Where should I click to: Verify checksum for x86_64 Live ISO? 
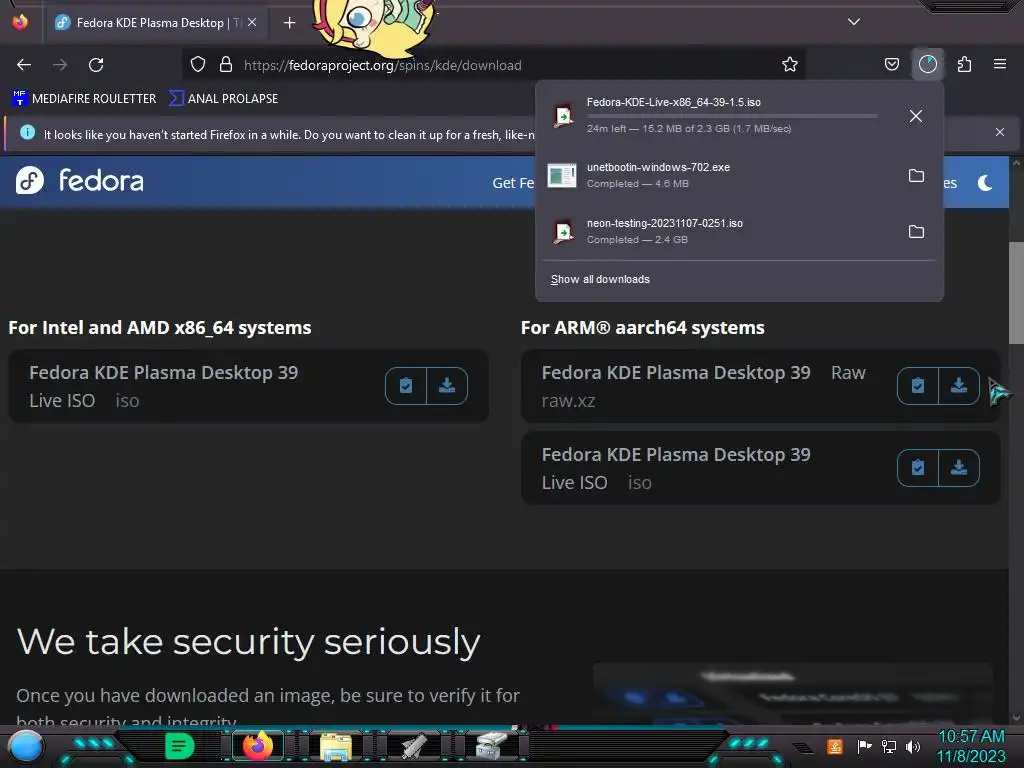pyautogui.click(x=406, y=386)
